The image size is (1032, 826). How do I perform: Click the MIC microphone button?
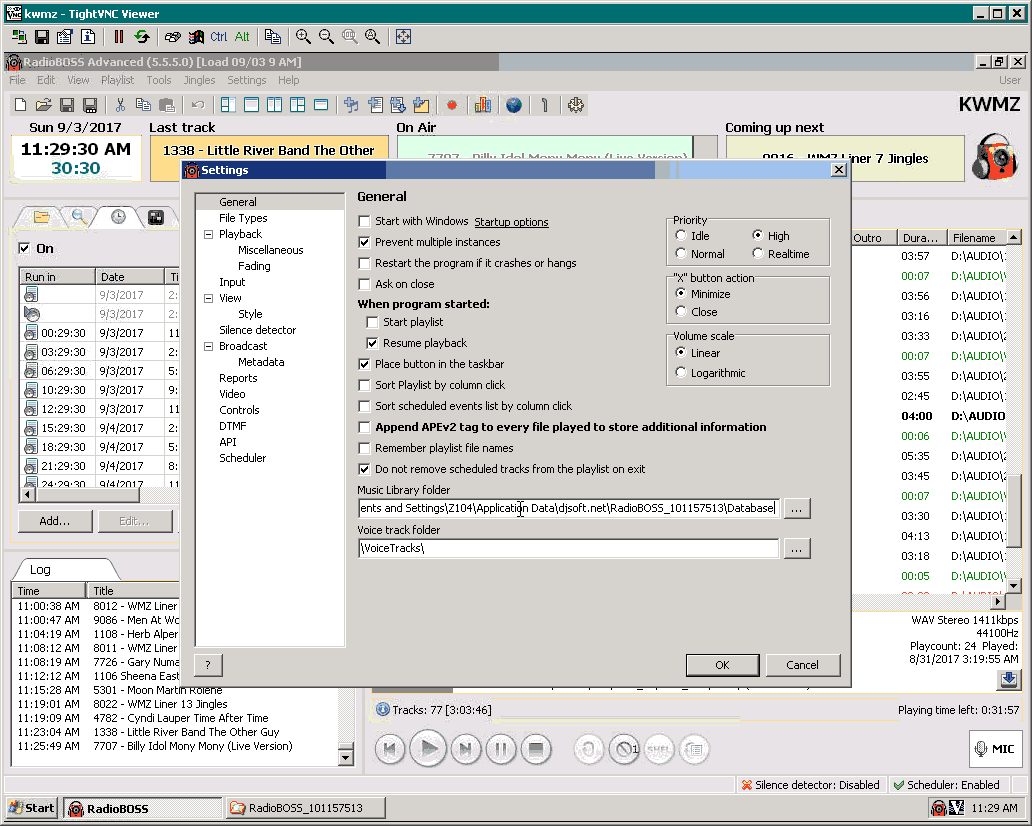(995, 749)
